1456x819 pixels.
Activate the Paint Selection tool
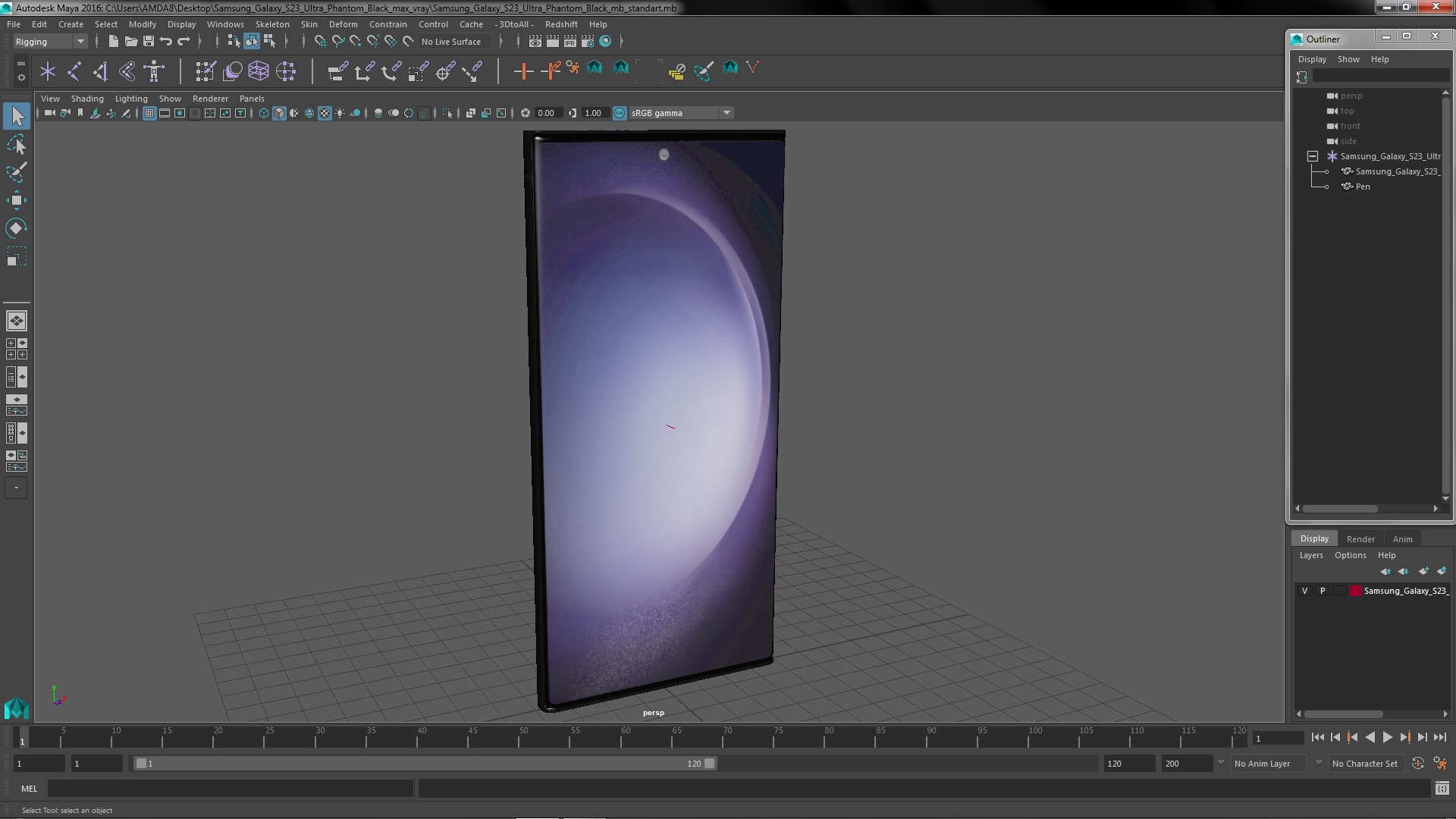pos(17,172)
